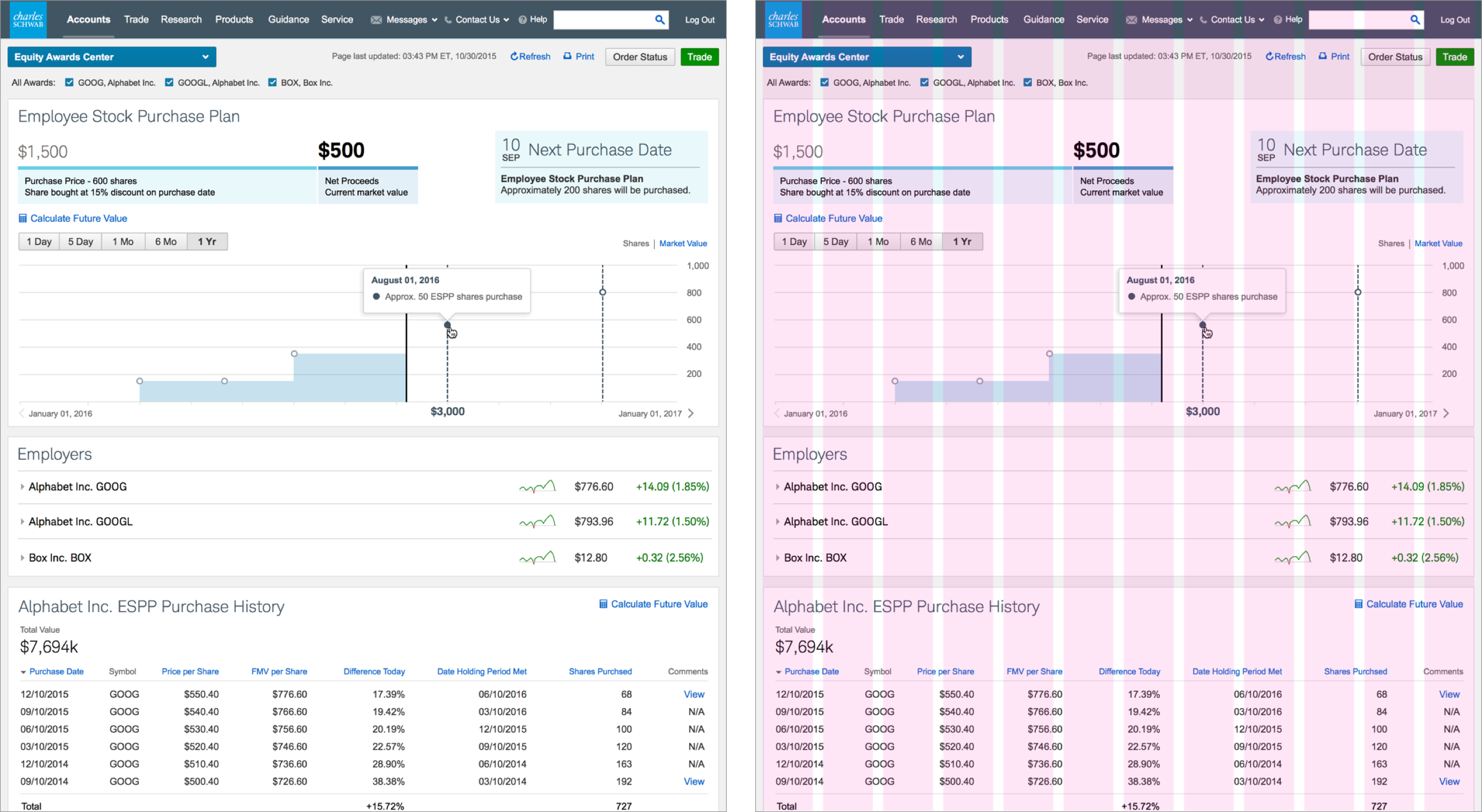Click the Purchase Date sort arrow in the left mockup
This screenshot has height=812, width=1482.
tap(23, 672)
